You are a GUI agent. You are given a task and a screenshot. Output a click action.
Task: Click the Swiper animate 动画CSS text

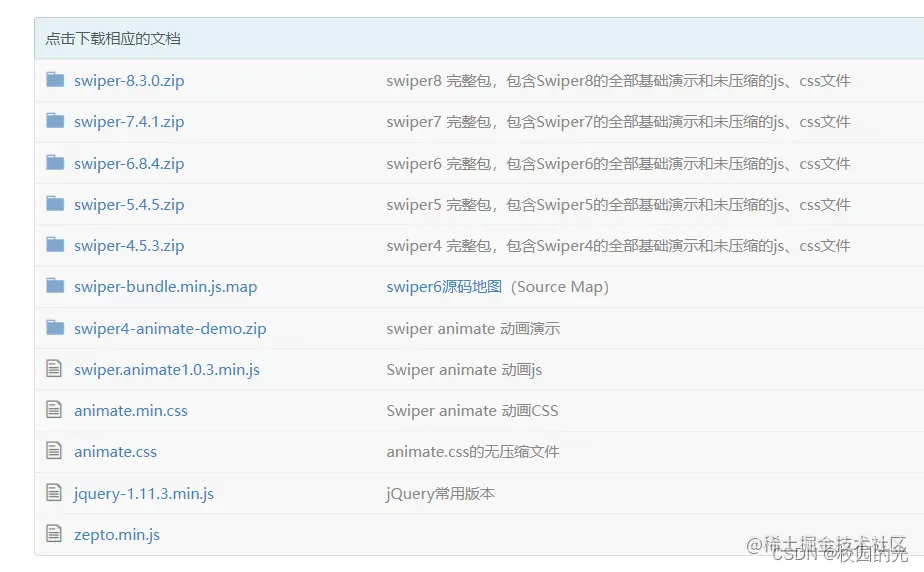coord(472,411)
